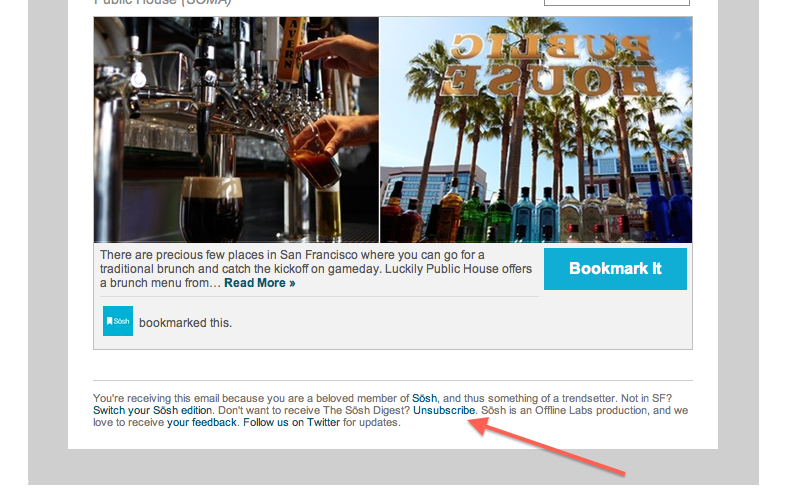Click the 'bookmarked this.' text
The height and width of the screenshot is (502, 788).
pyautogui.click(x=185, y=323)
